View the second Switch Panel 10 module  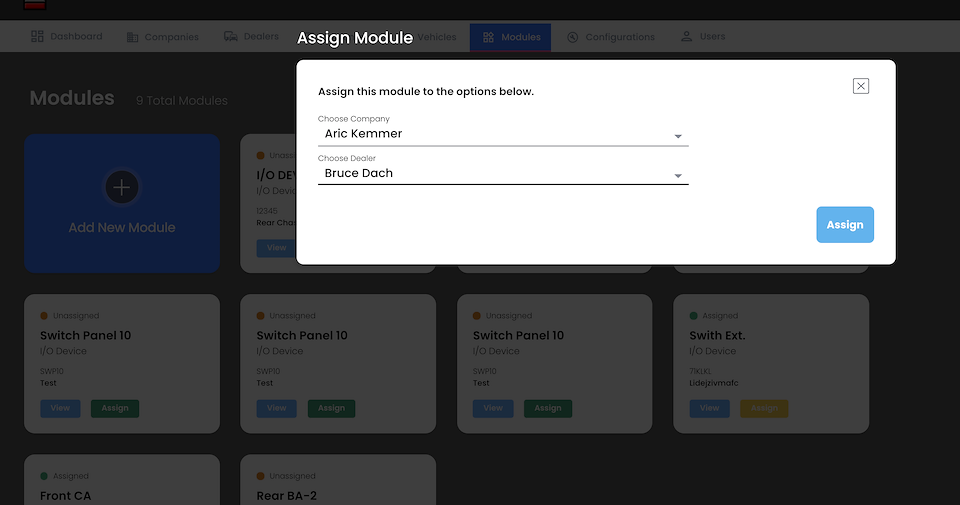point(276,408)
